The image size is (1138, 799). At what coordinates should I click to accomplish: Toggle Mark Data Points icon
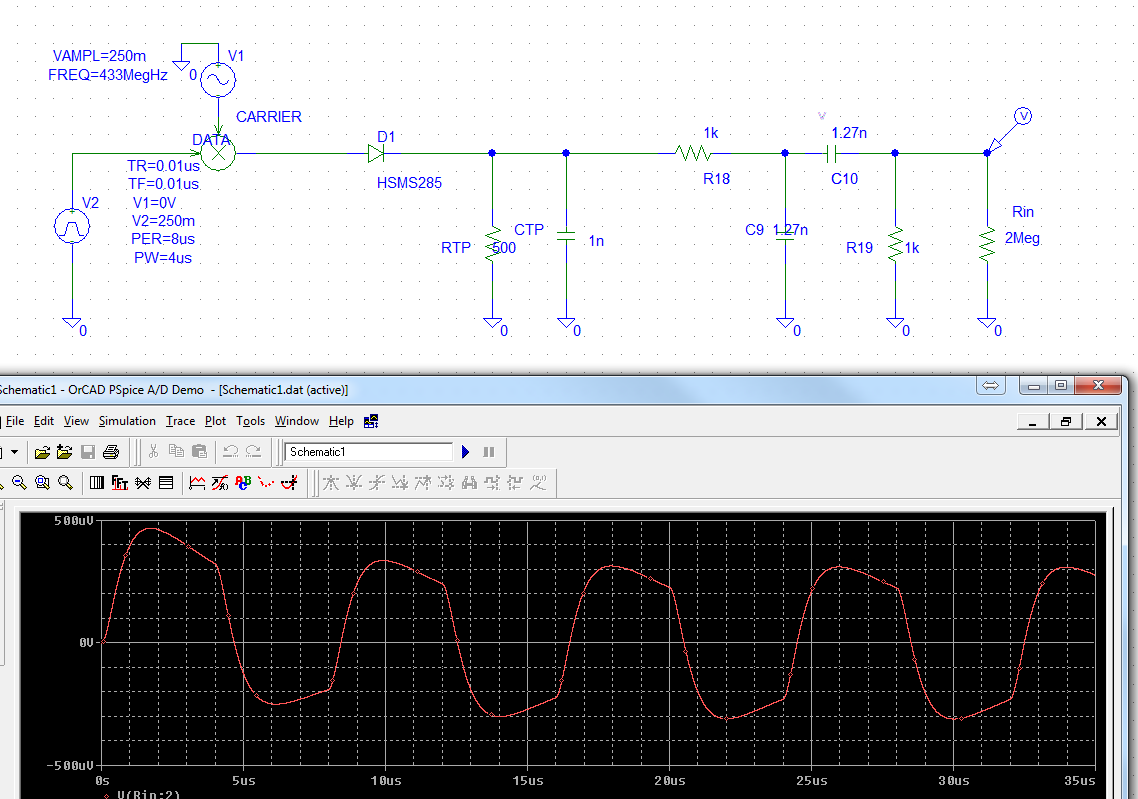(266, 483)
